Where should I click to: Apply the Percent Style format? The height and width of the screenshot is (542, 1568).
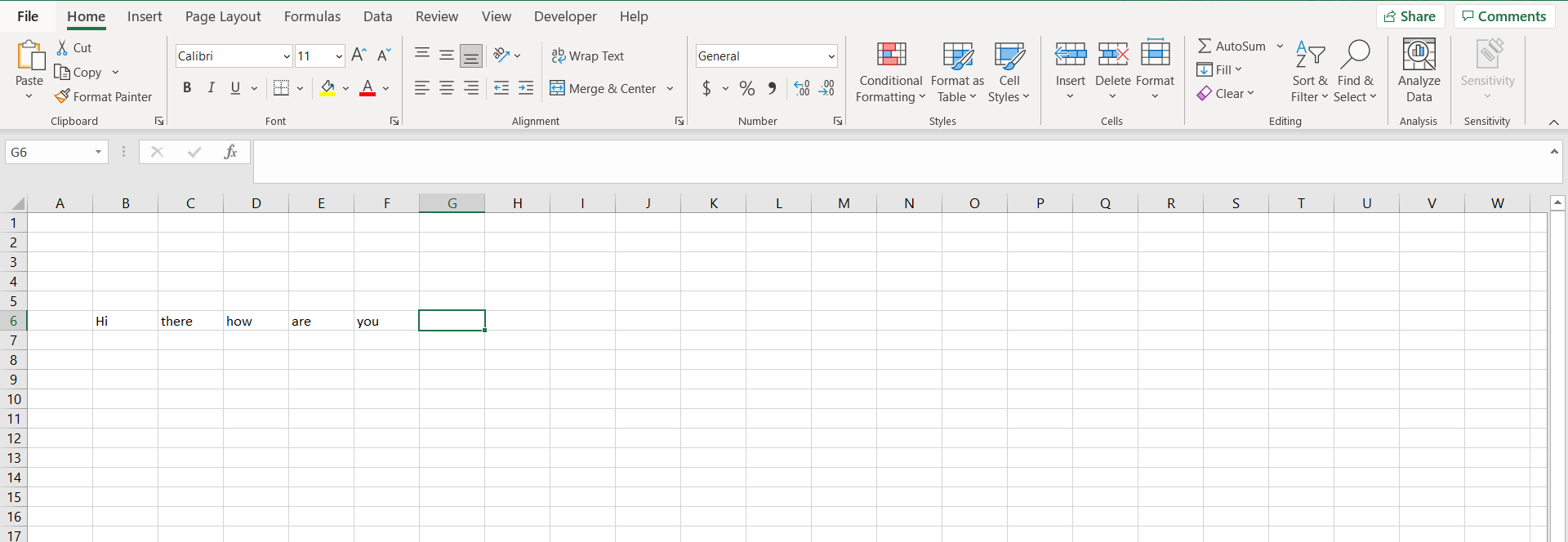point(747,88)
